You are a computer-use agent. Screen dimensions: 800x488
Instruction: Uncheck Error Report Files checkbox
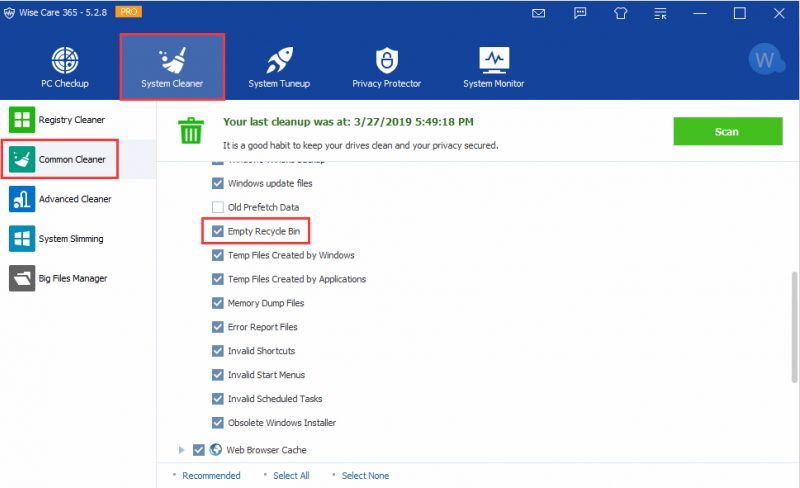pyautogui.click(x=218, y=327)
